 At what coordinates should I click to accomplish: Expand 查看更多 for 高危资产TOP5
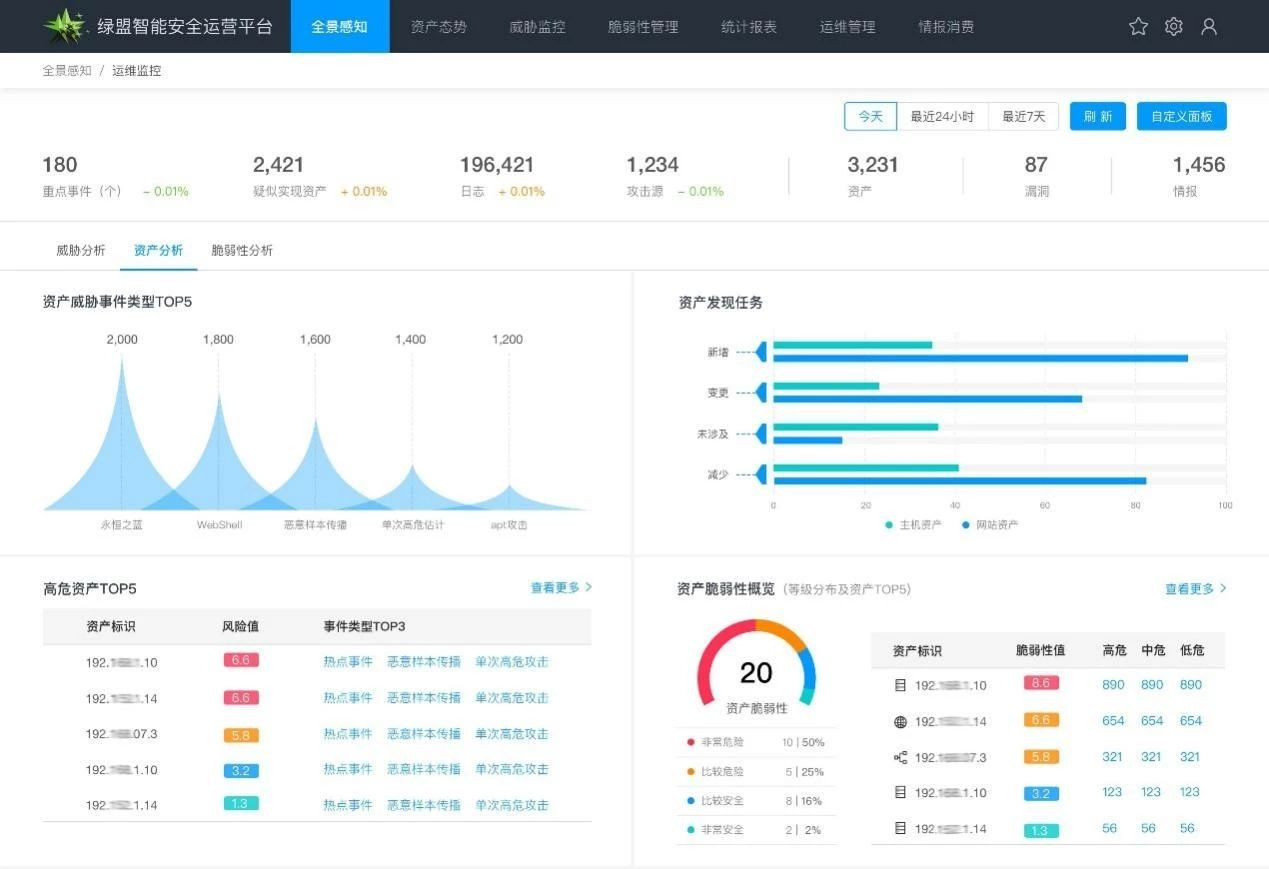[561, 588]
